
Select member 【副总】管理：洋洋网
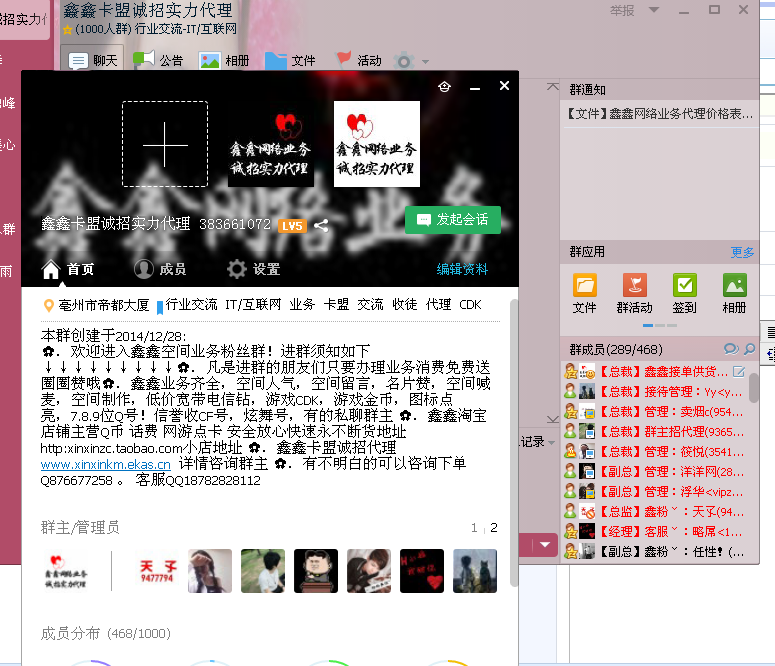click(x=654, y=472)
